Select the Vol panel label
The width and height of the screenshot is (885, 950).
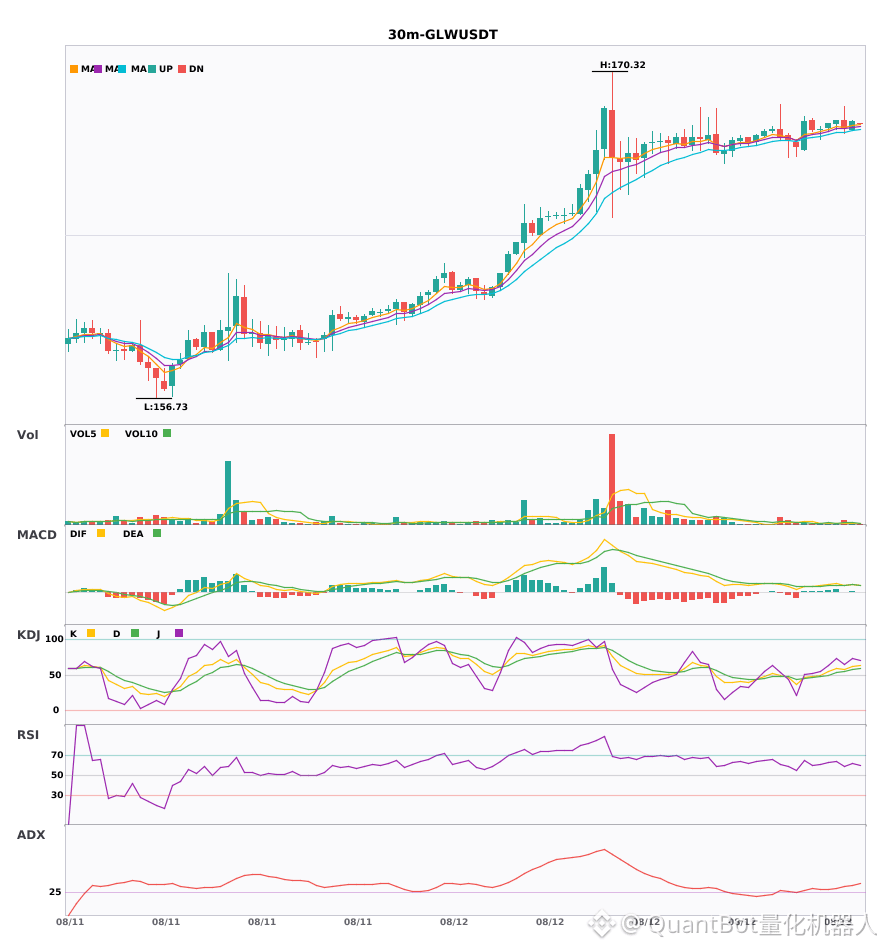(x=28, y=435)
